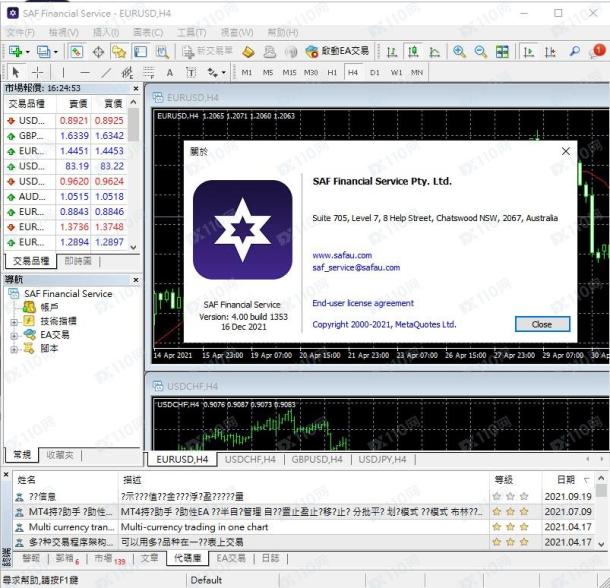
Task: Switch to H1 timeframe
Action: coord(332,72)
